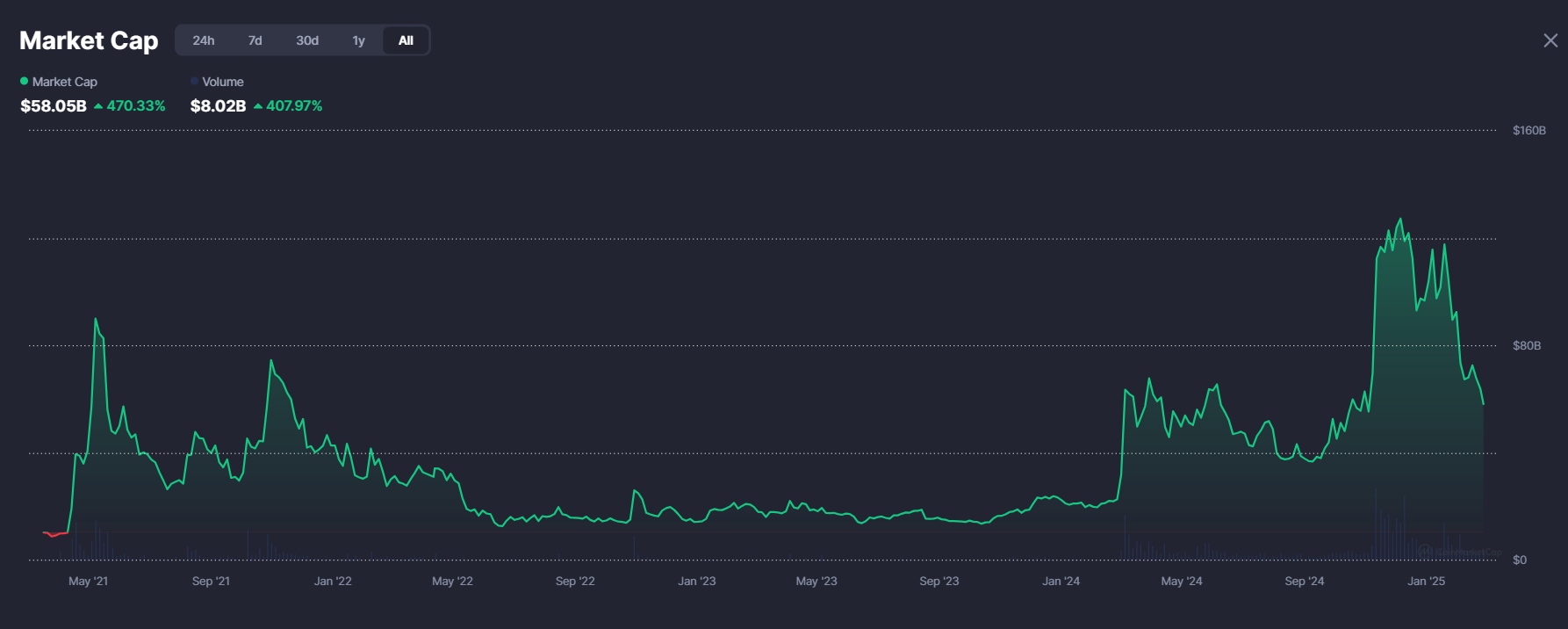Screen dimensions: 1568x629
Task: Click the Jan '25 date label
Action: (1426, 581)
